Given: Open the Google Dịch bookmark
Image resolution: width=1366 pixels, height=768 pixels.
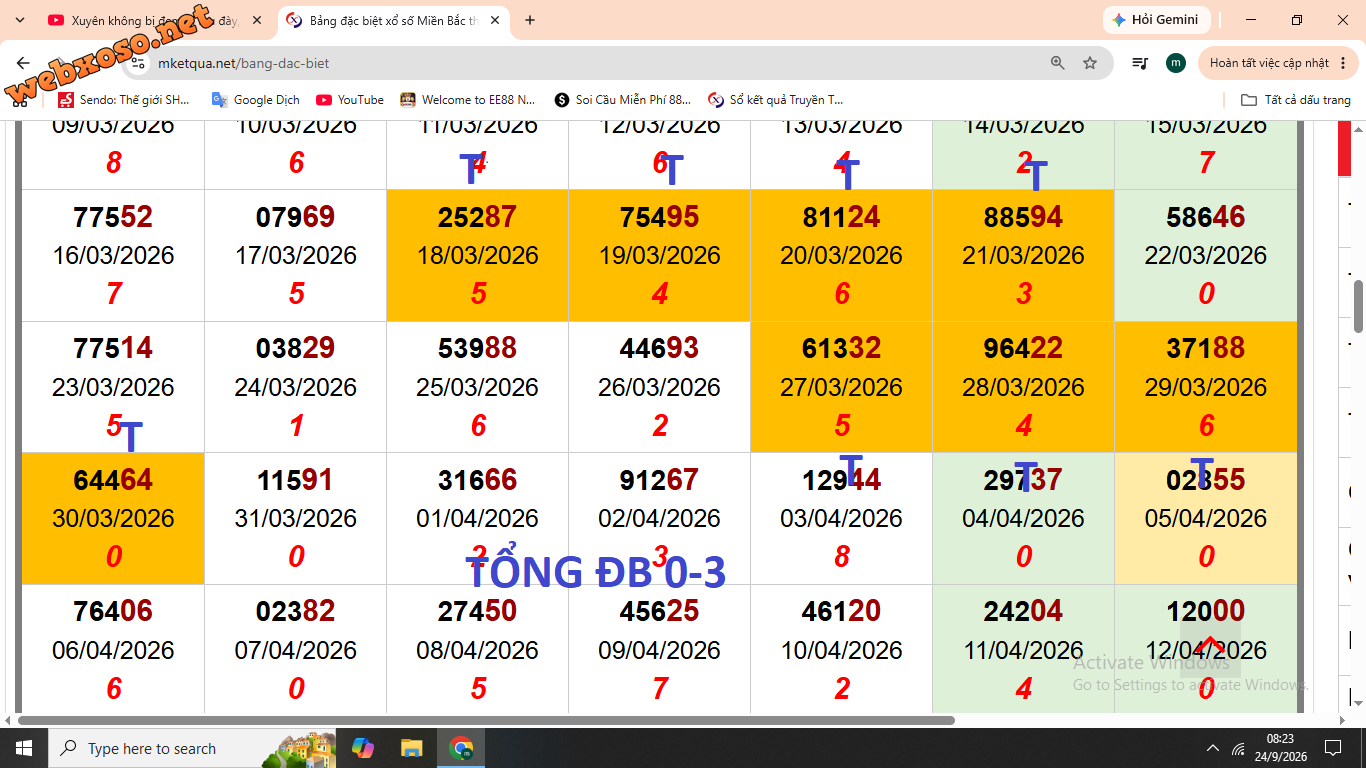Looking at the screenshot, I should click(x=256, y=100).
